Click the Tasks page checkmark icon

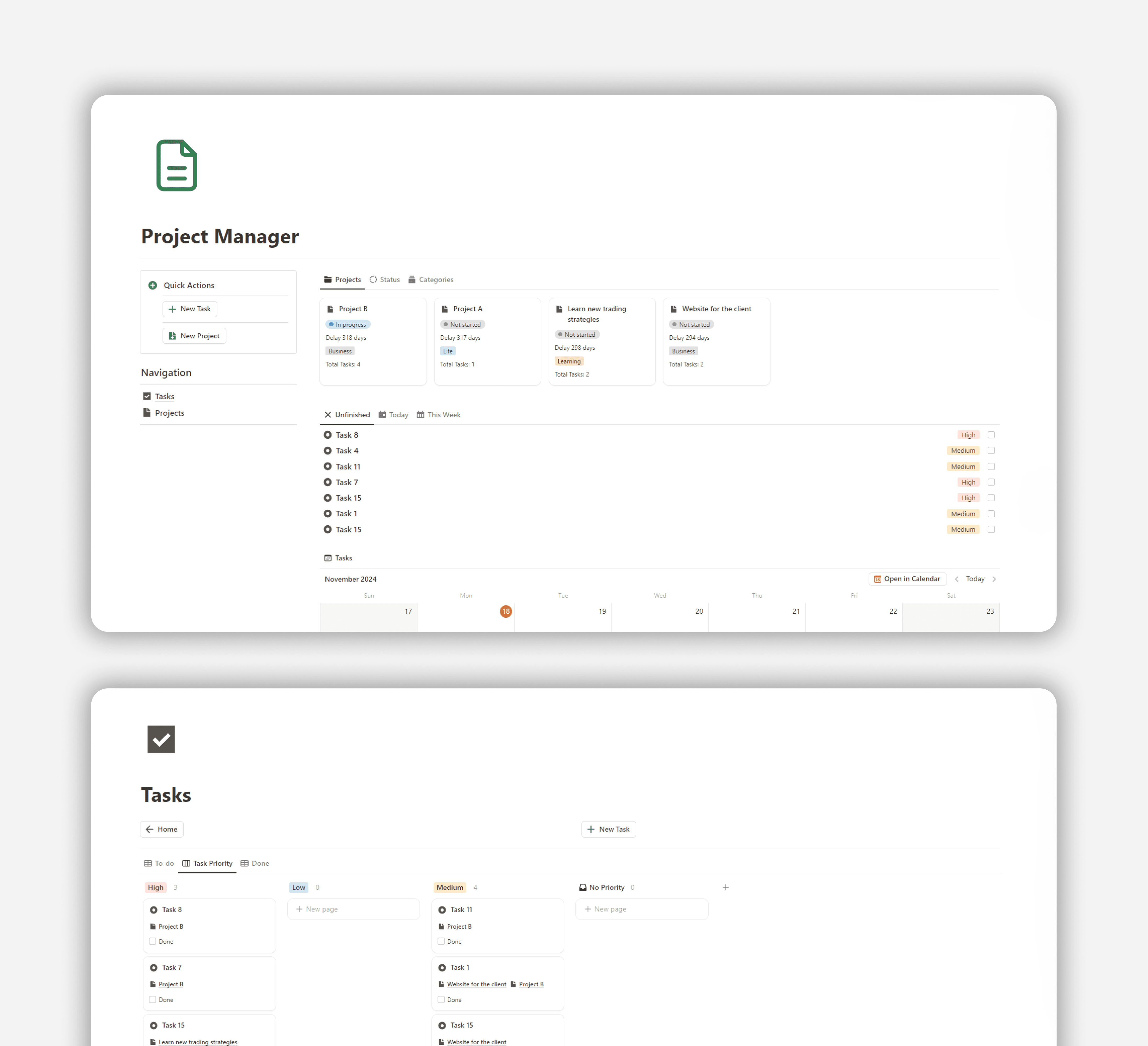tap(161, 739)
